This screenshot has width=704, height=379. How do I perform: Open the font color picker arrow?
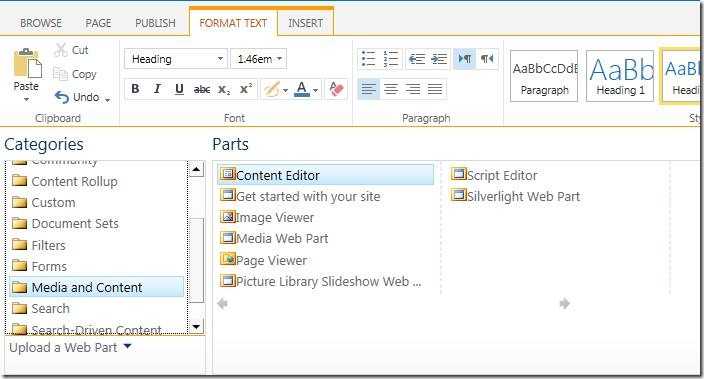316,90
